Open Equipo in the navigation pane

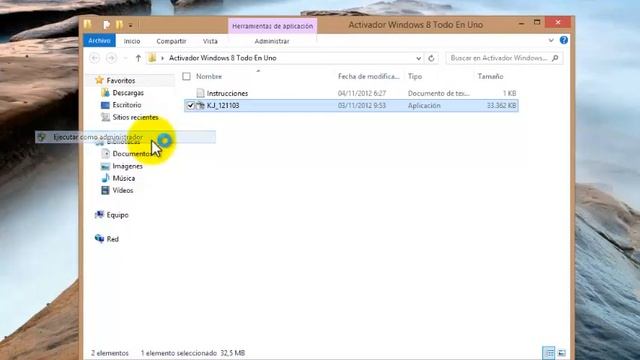point(118,215)
